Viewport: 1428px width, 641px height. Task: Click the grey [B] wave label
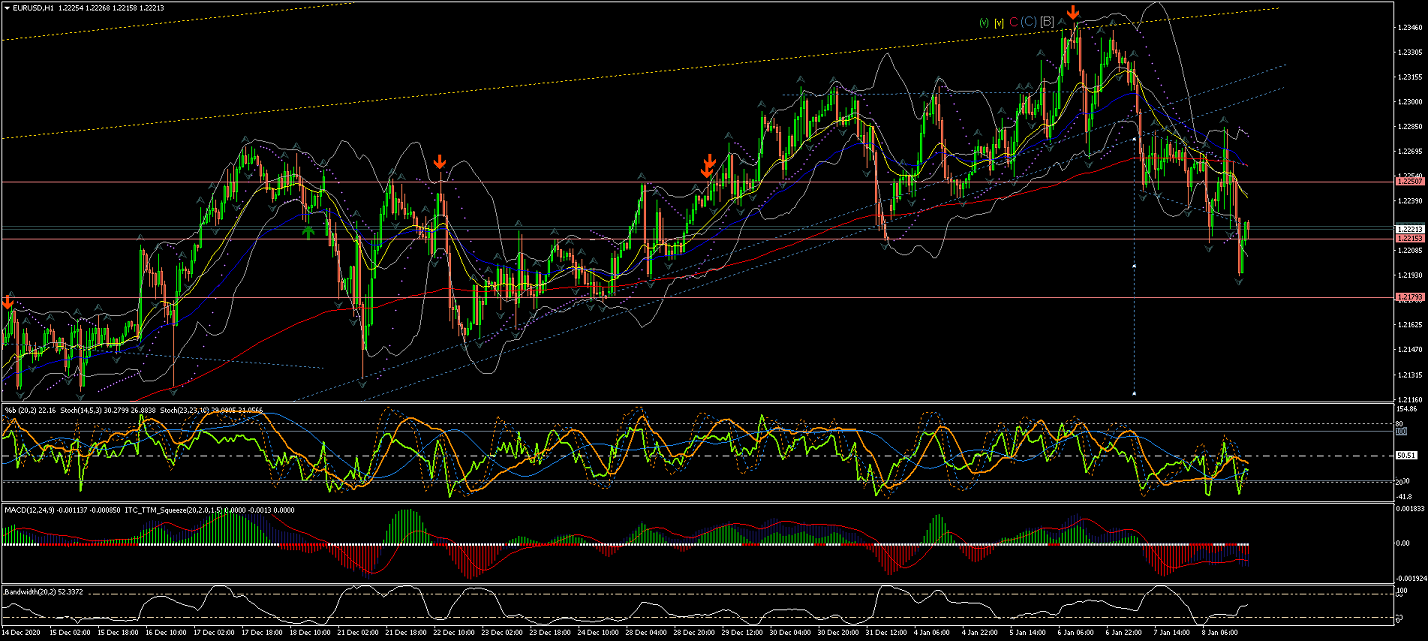(1047, 21)
